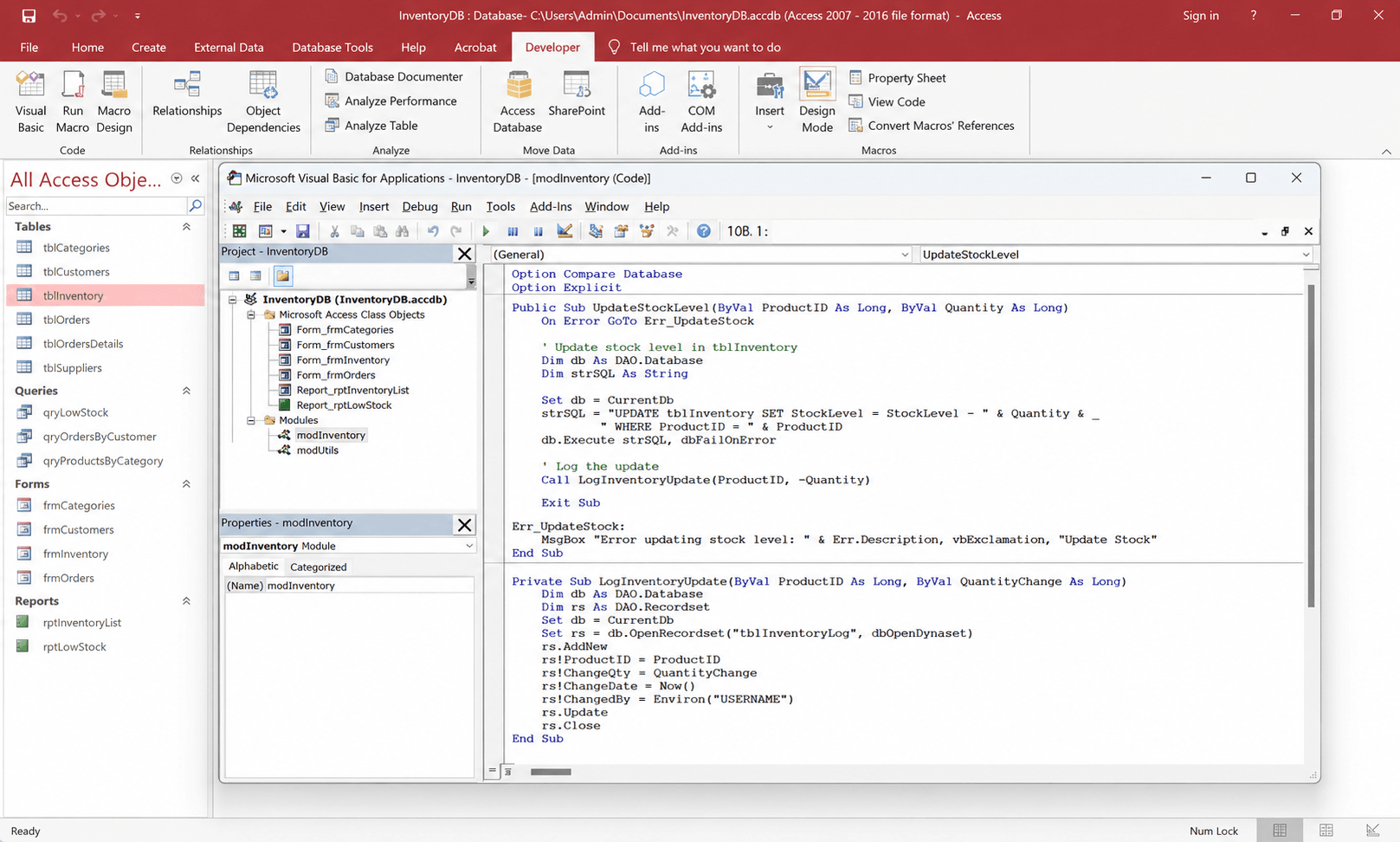Click the Access Database move data button
Image resolution: width=1400 pixels, height=842 pixels.
click(518, 102)
